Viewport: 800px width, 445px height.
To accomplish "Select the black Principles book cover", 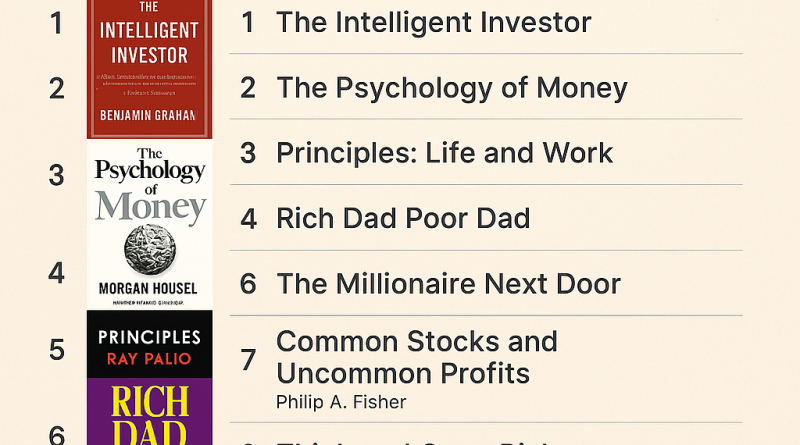I will (x=149, y=344).
